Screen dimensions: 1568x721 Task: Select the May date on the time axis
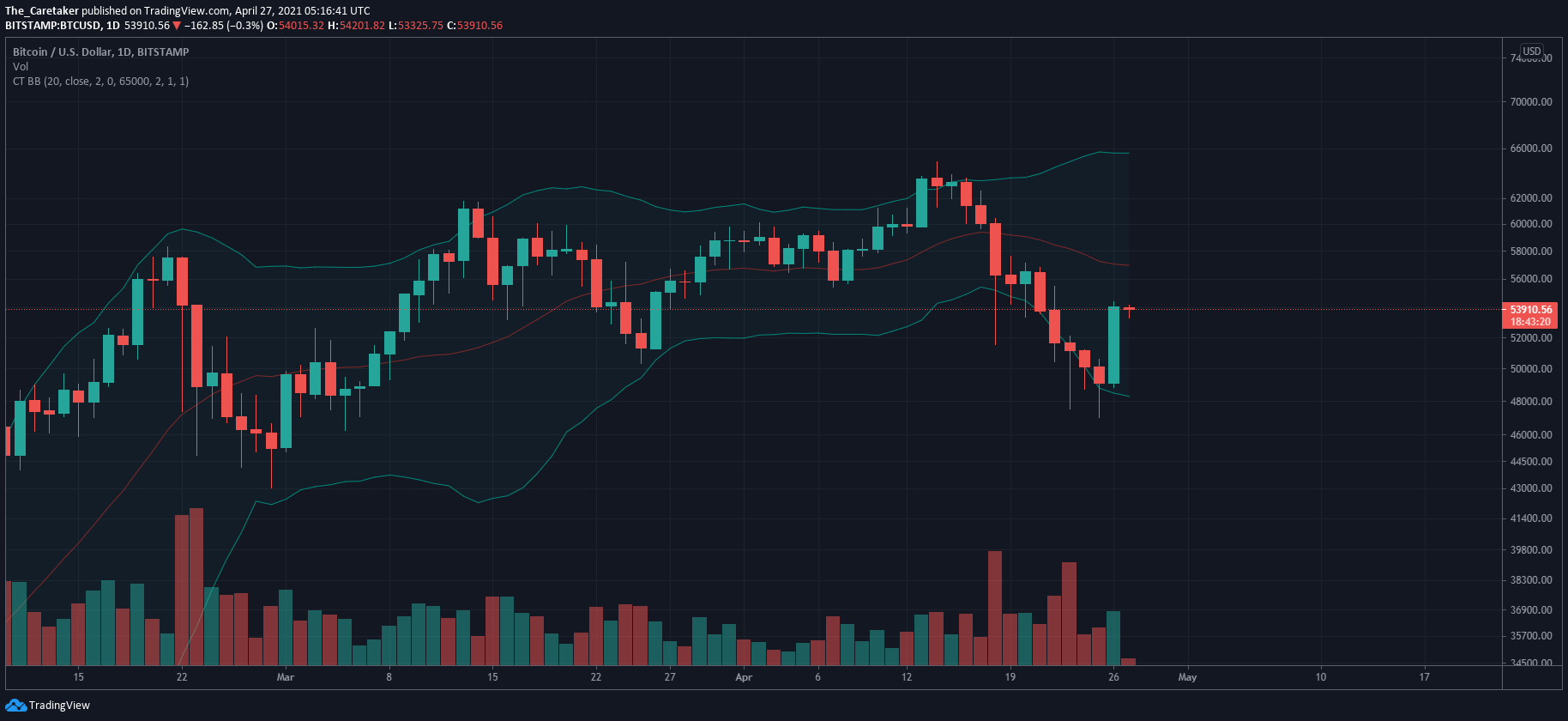(x=1187, y=677)
